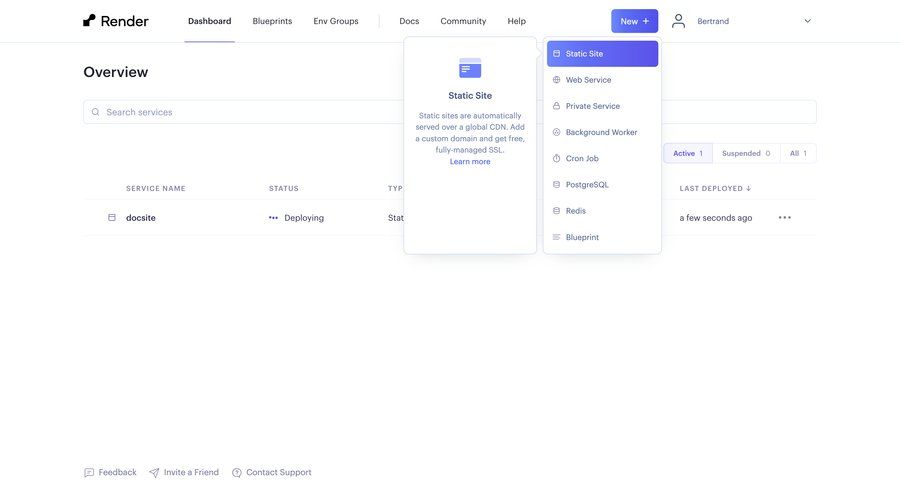Viewport: 900px width, 484px height.
Task: Toggle the New plus dropdown button
Action: click(x=634, y=21)
